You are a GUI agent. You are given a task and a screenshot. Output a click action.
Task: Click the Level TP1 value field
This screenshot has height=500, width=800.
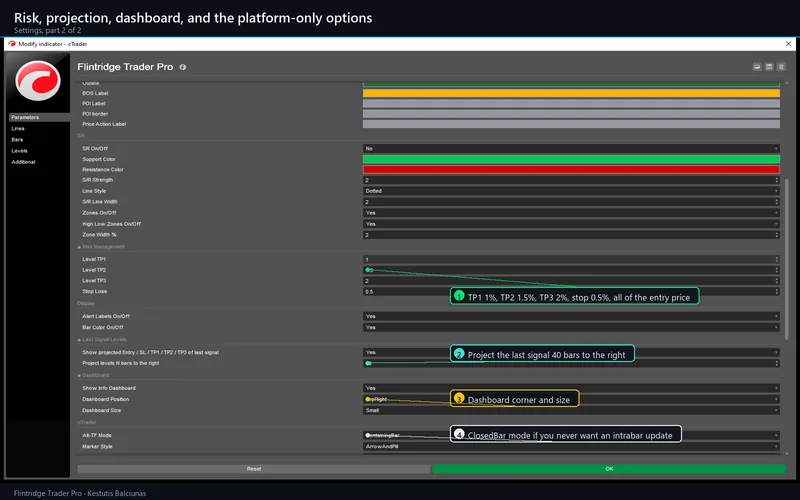pyautogui.click(x=571, y=259)
